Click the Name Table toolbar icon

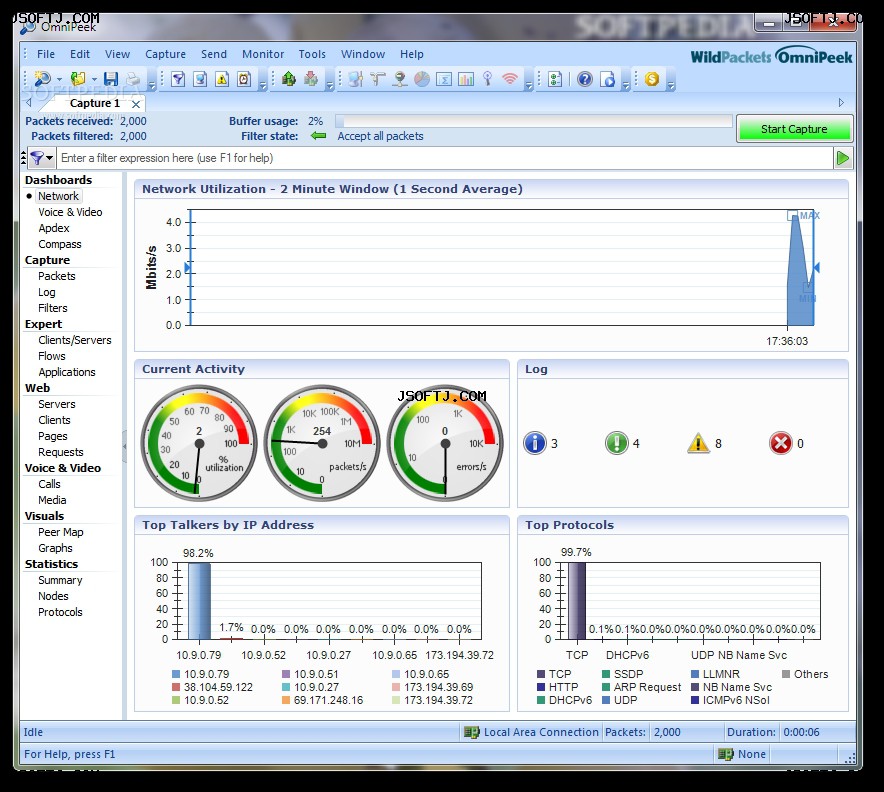pos(200,79)
